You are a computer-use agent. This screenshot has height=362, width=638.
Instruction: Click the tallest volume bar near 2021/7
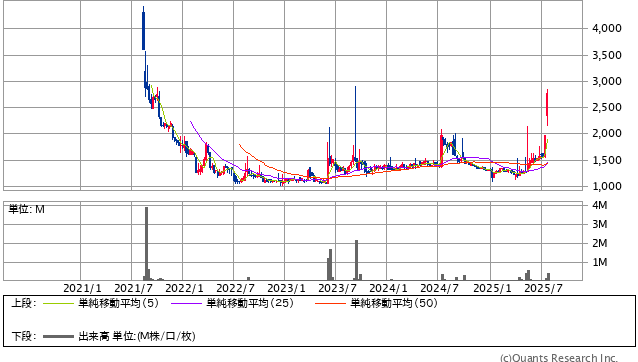[x=146, y=243]
